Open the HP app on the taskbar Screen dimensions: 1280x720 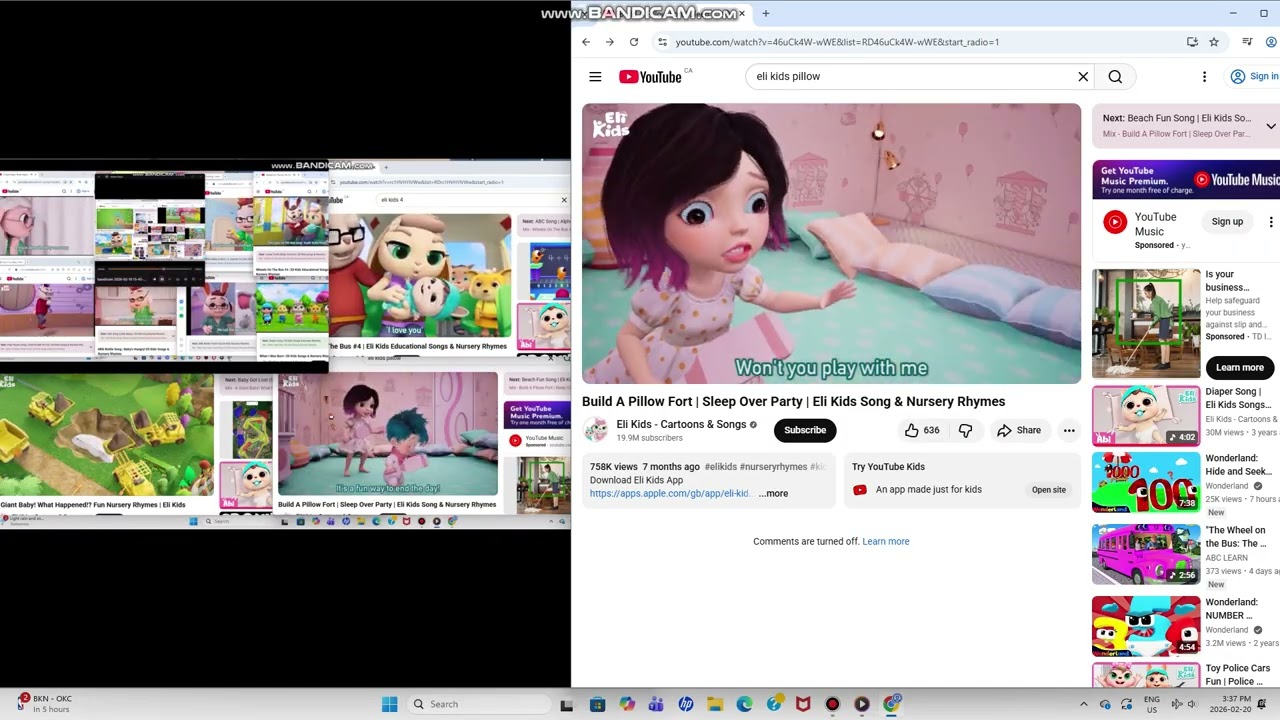tap(686, 704)
